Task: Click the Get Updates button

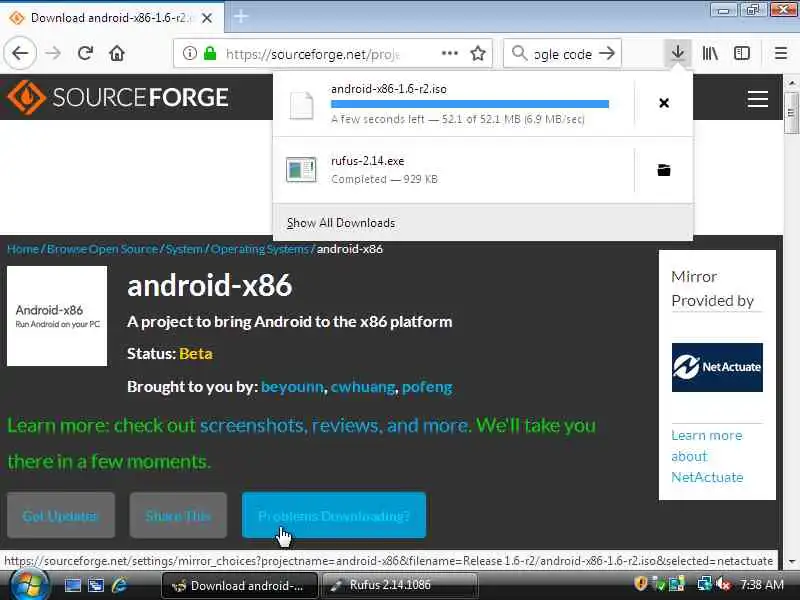Action: [61, 515]
